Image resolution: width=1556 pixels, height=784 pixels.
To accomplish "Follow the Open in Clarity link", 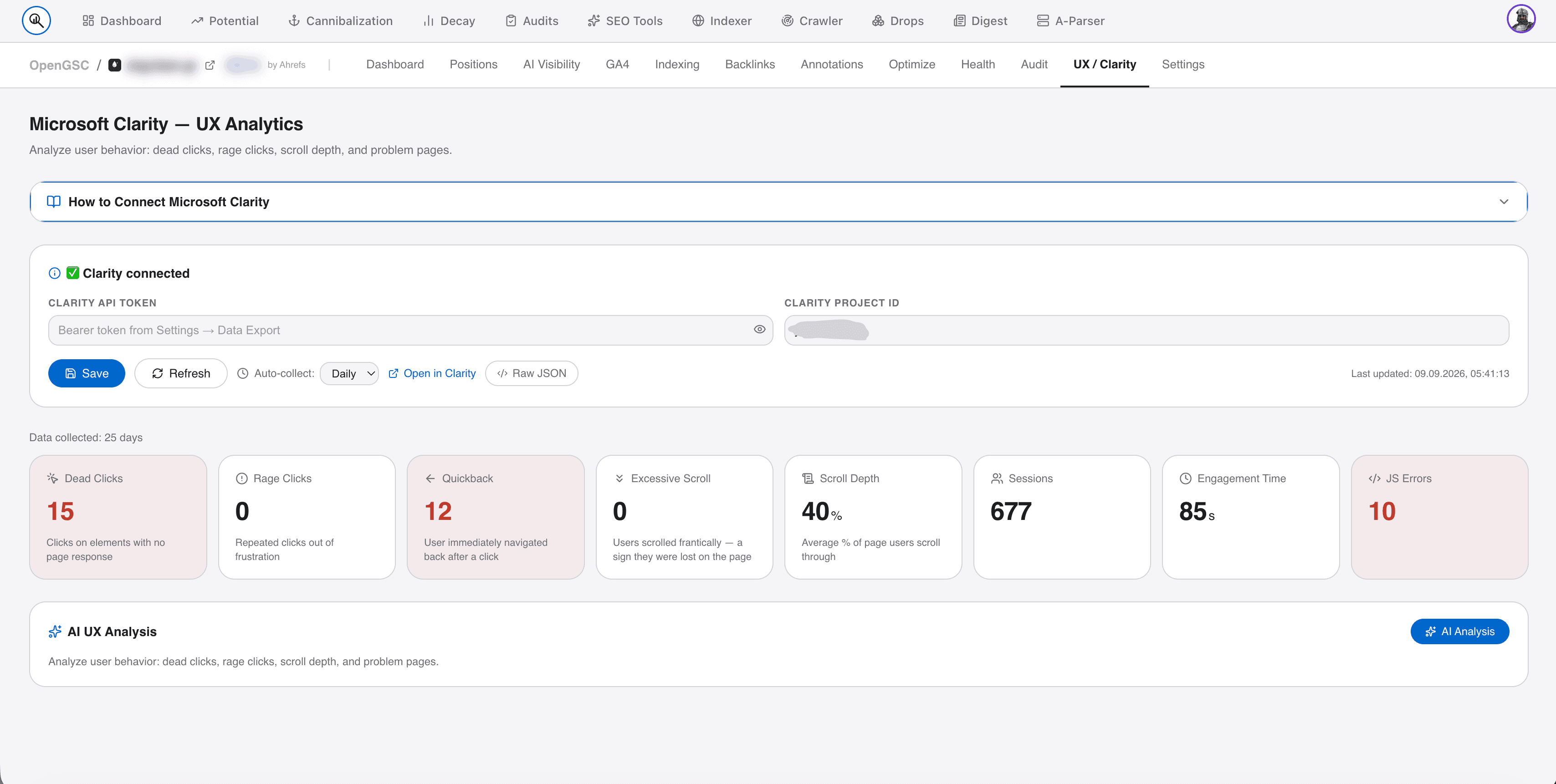I will click(x=432, y=374).
